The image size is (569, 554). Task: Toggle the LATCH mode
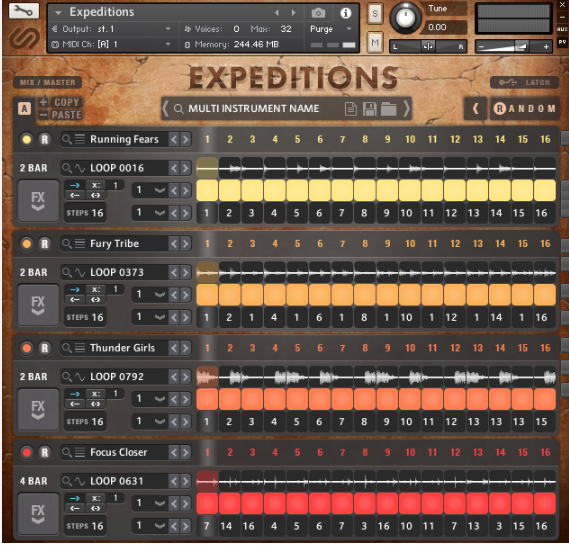(x=524, y=82)
